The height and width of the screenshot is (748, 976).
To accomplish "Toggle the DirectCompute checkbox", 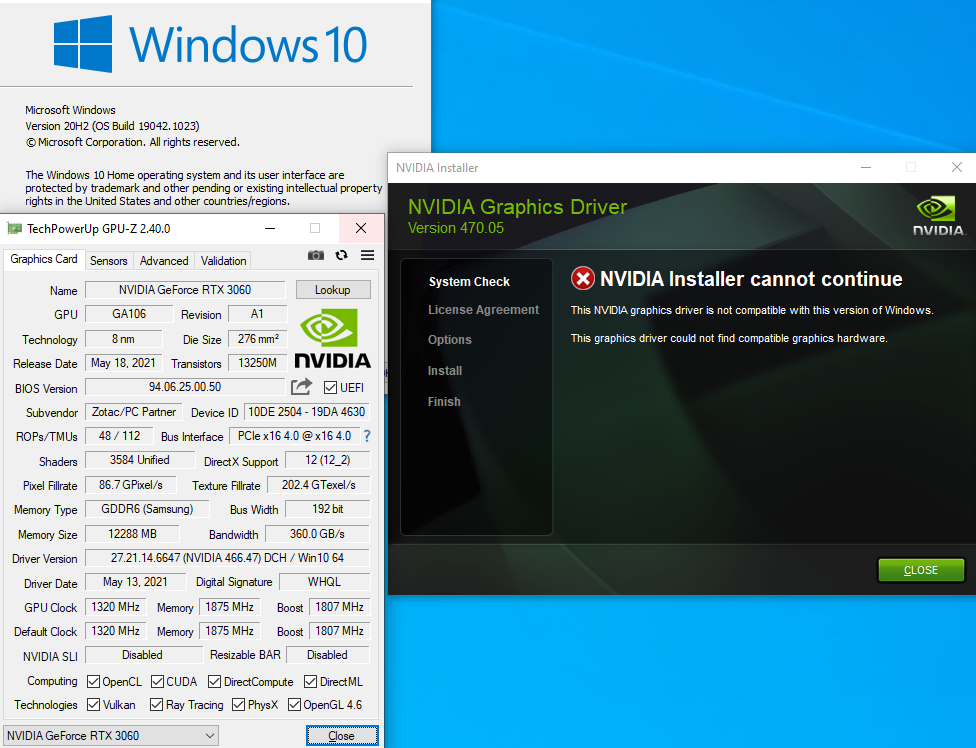I will (x=215, y=681).
